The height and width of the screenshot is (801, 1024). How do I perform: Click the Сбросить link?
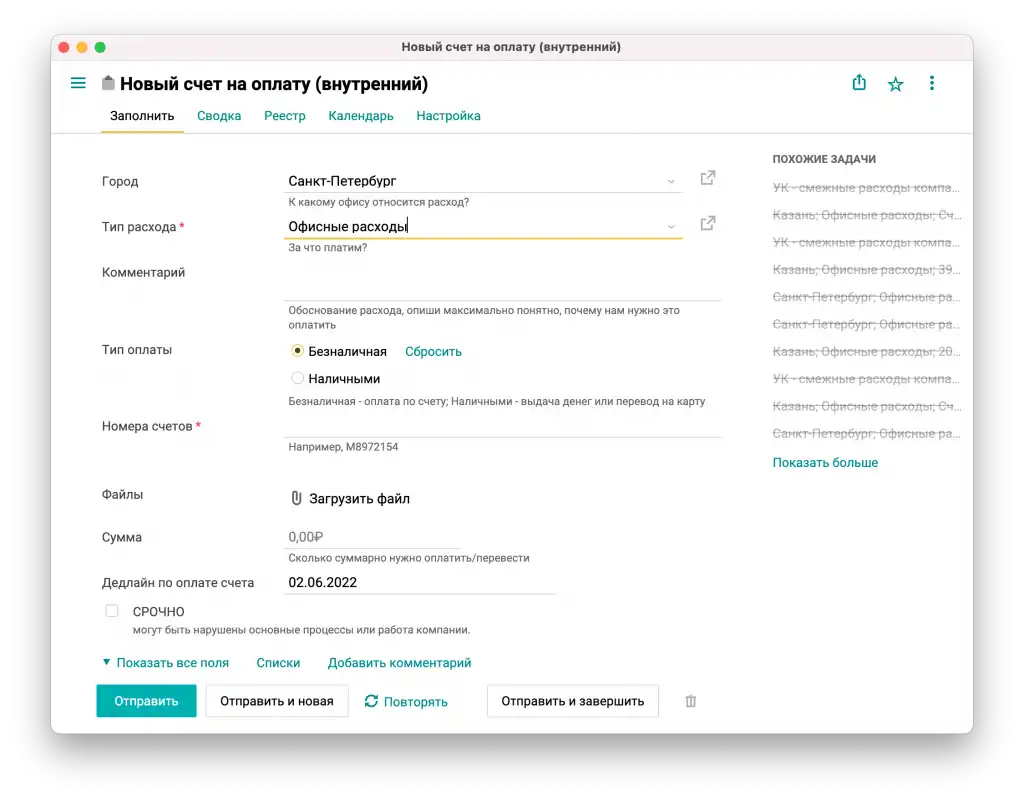(433, 351)
